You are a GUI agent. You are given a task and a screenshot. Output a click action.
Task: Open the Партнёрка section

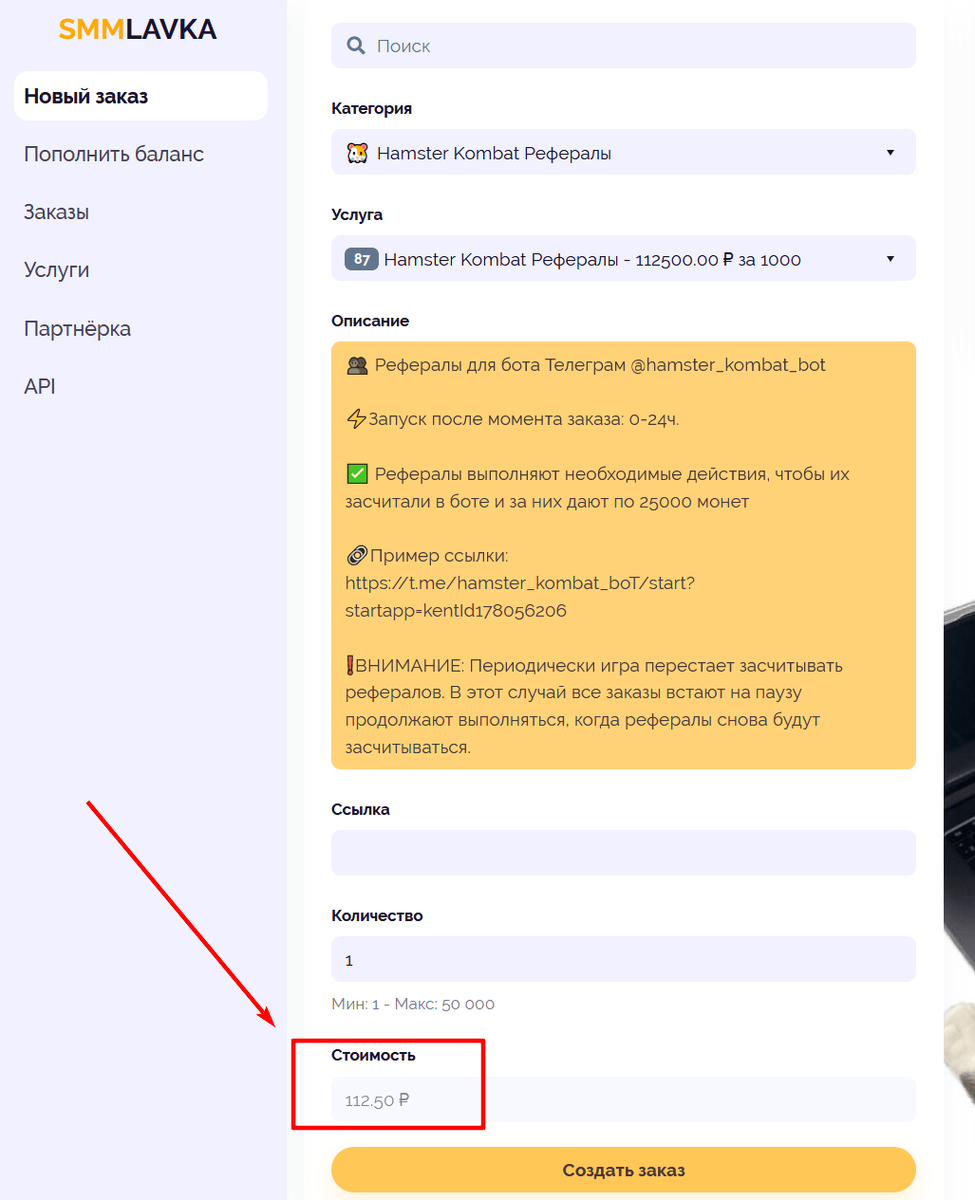[77, 328]
